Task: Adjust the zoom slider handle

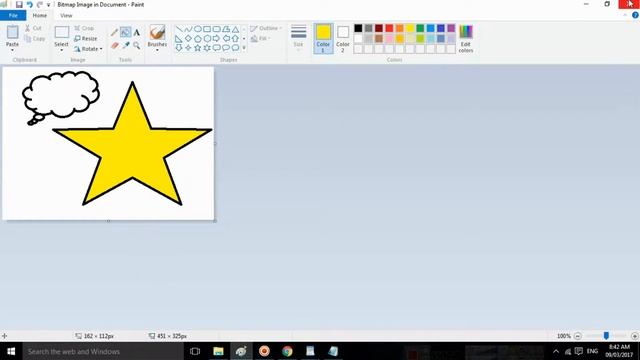Action: click(606, 336)
